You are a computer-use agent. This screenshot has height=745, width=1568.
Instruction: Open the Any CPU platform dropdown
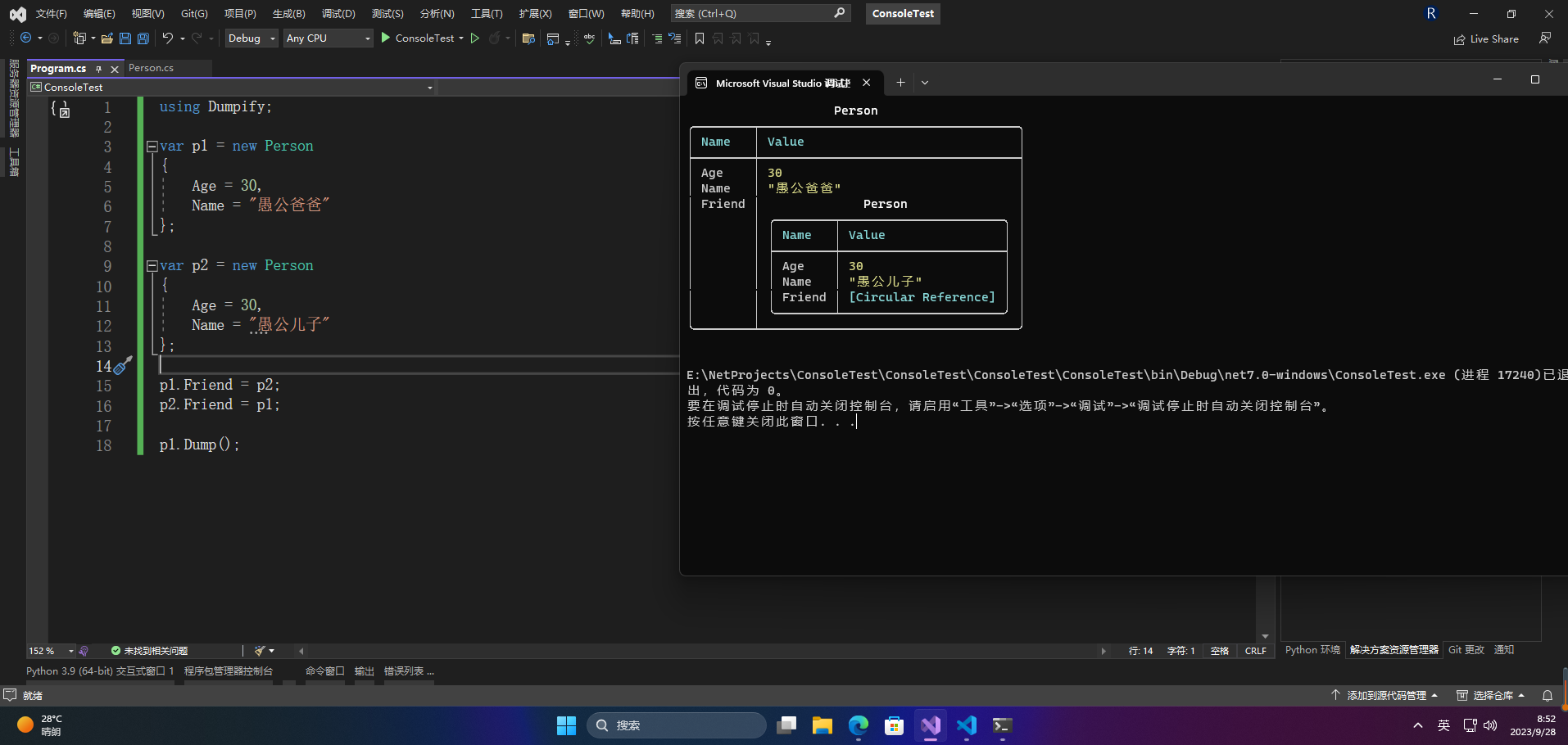(328, 38)
